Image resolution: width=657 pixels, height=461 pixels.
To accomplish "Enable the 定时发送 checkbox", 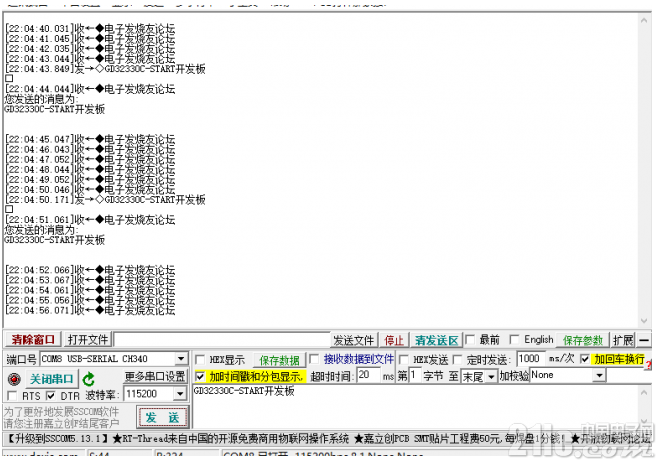I will coord(458,360).
